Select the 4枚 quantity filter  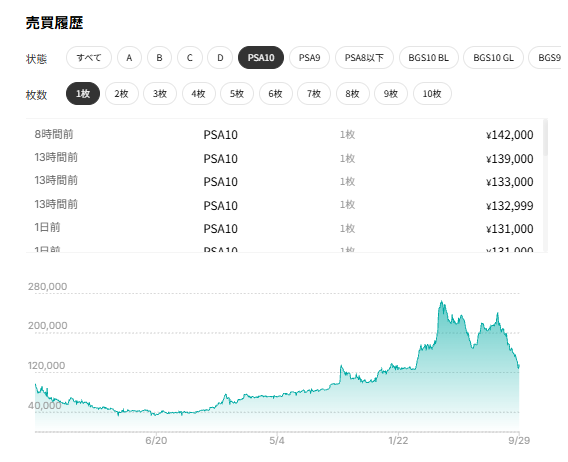point(199,94)
